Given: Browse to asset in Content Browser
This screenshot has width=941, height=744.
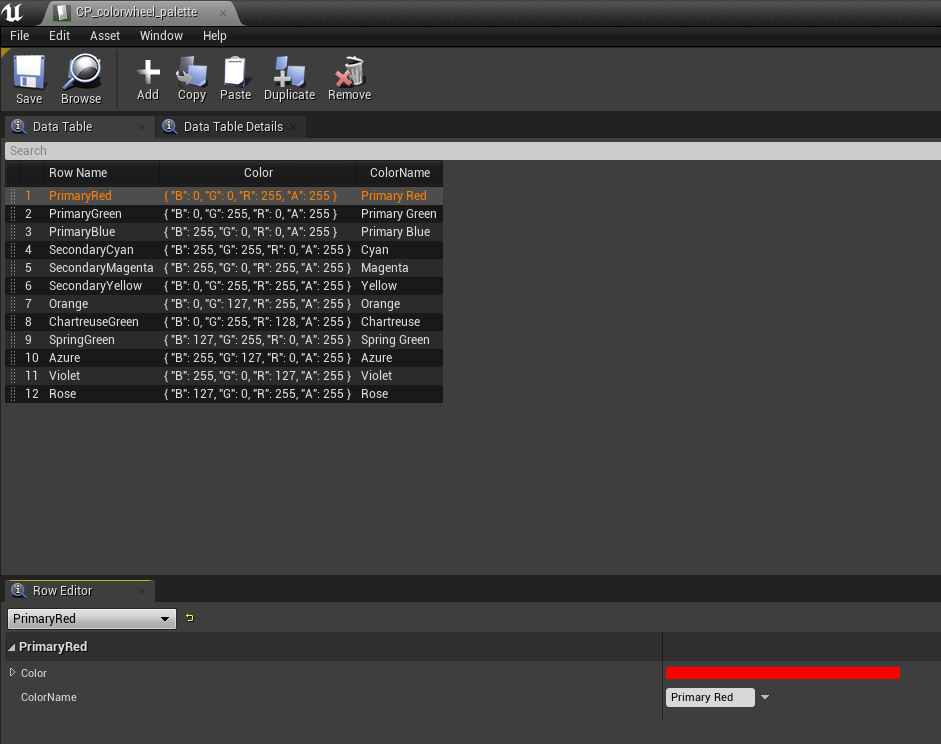Looking at the screenshot, I should (x=81, y=80).
